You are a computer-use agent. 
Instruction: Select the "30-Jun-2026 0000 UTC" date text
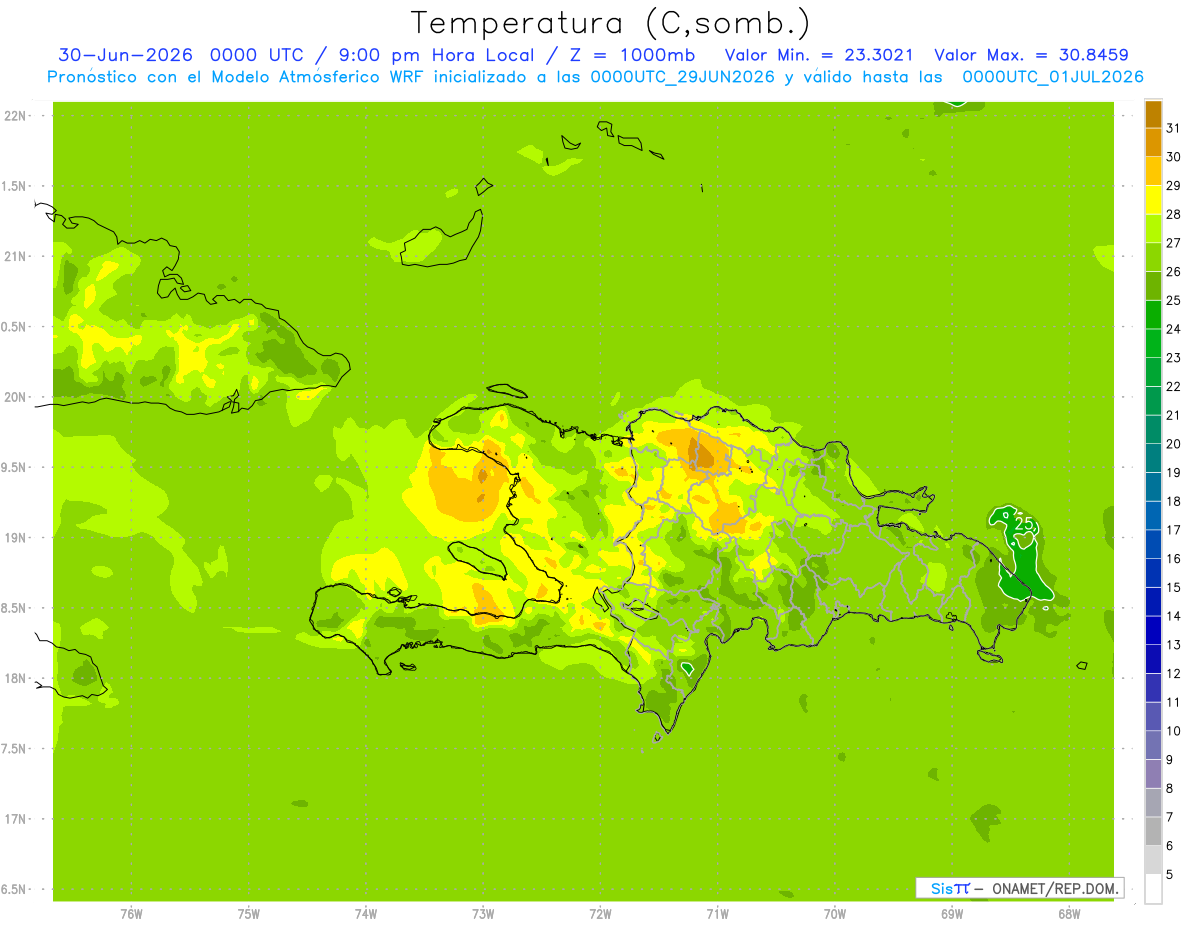pyautogui.click(x=182, y=55)
